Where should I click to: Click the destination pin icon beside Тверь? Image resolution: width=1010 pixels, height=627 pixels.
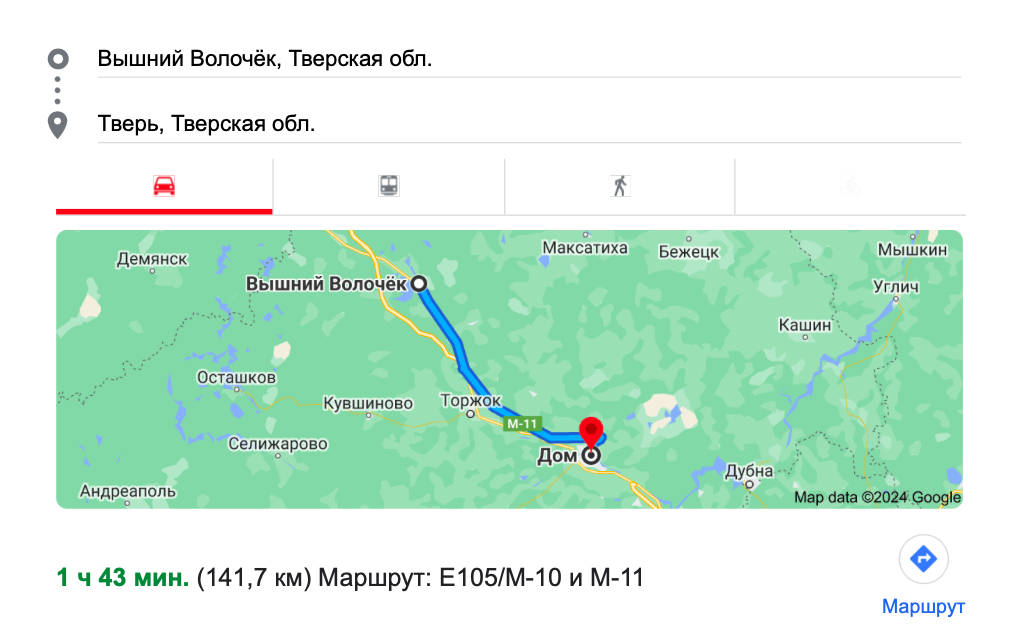58,126
